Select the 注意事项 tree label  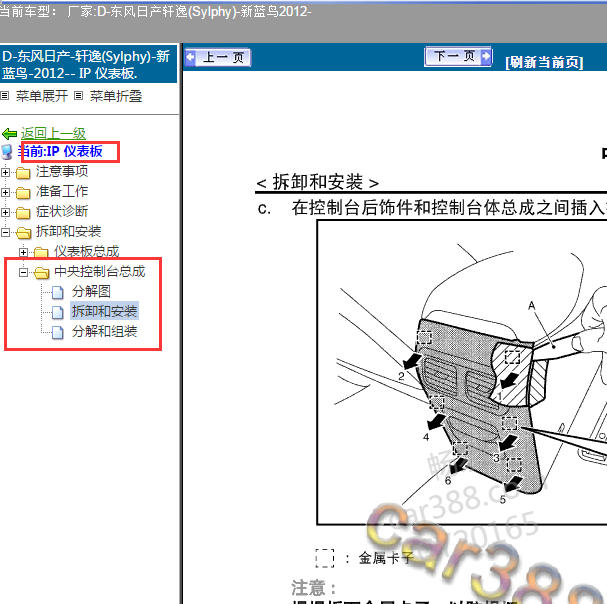coord(62,171)
